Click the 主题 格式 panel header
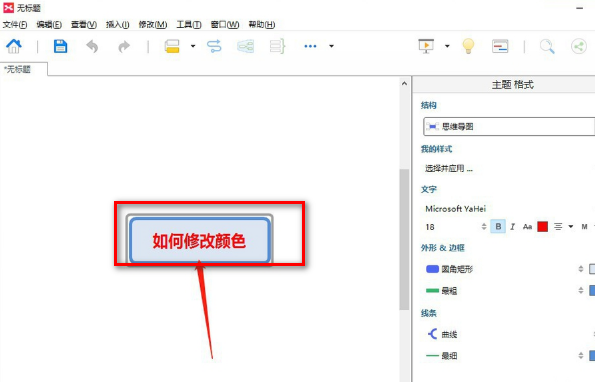595x382 pixels. [x=512, y=85]
